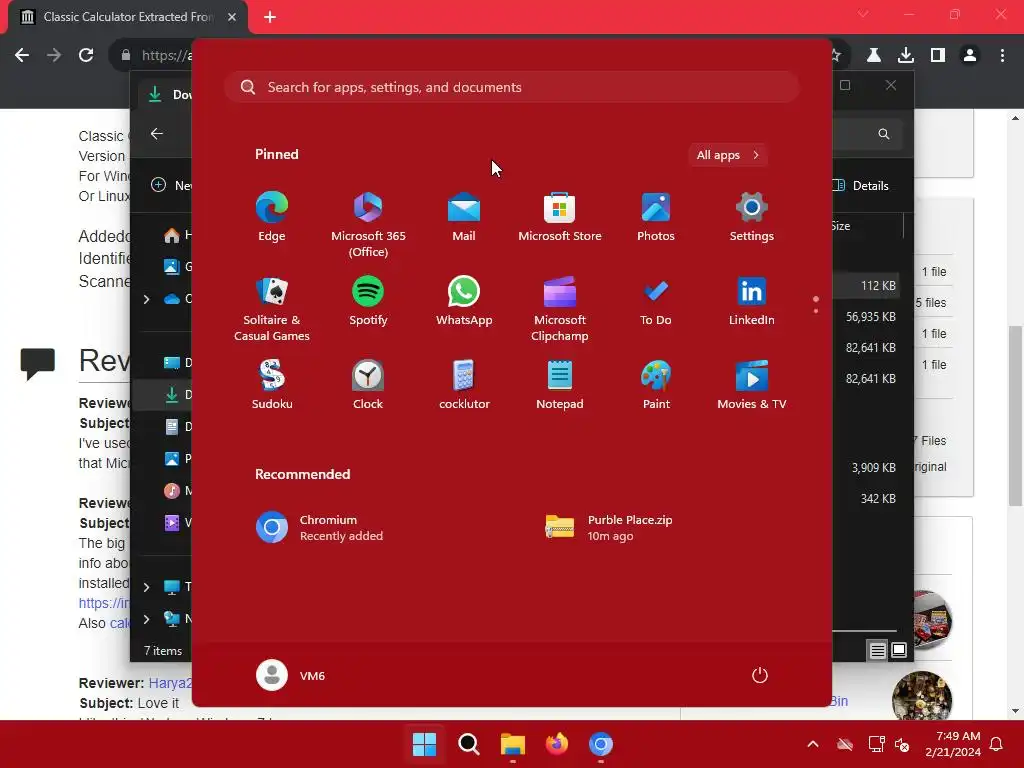The height and width of the screenshot is (768, 1024).
Task: Open Microsoft Store from pinned apps
Action: click(x=560, y=217)
